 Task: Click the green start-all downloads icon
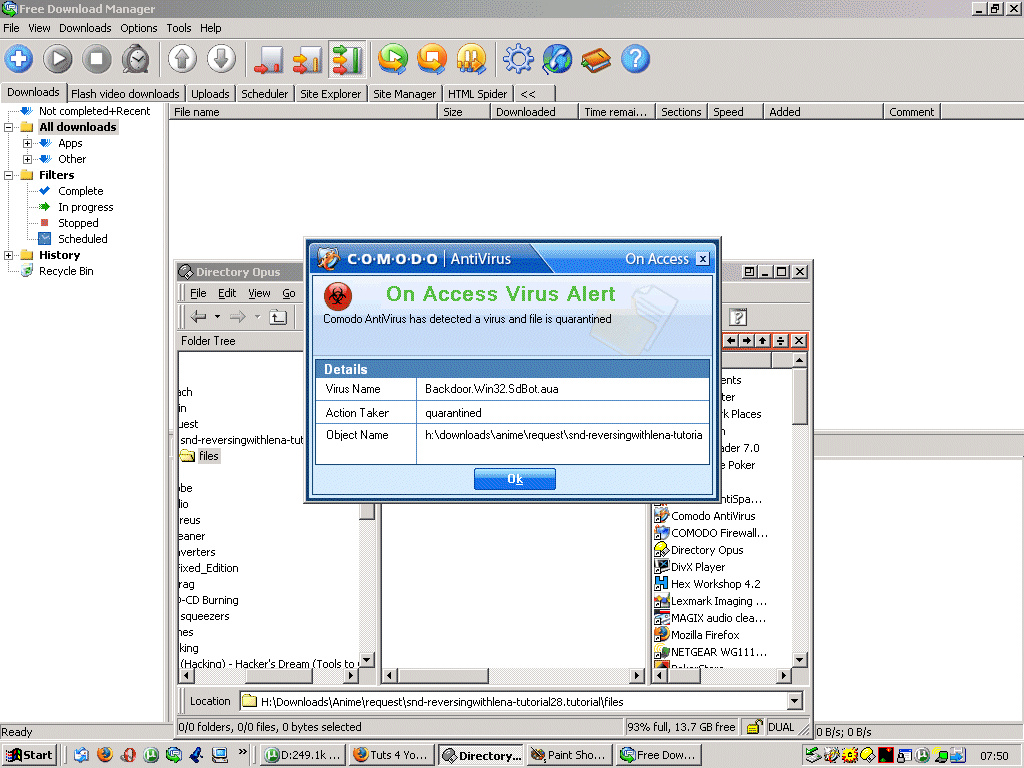[393, 59]
